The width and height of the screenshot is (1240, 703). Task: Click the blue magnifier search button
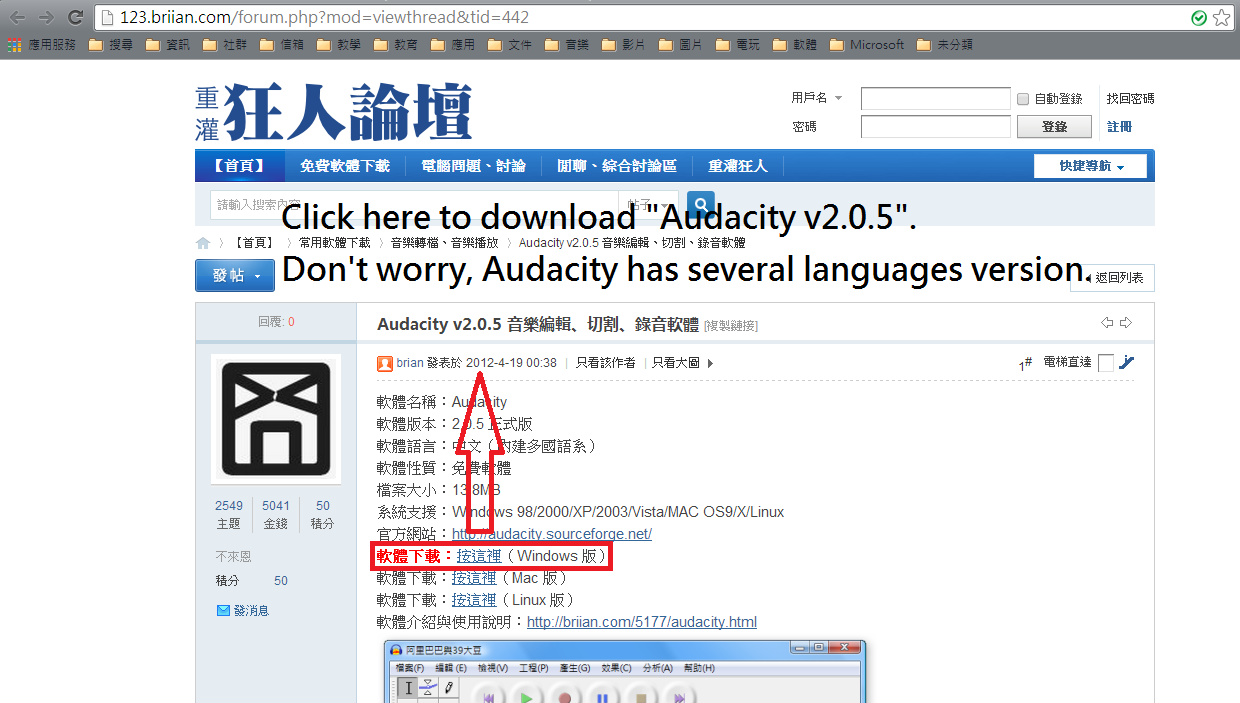701,204
